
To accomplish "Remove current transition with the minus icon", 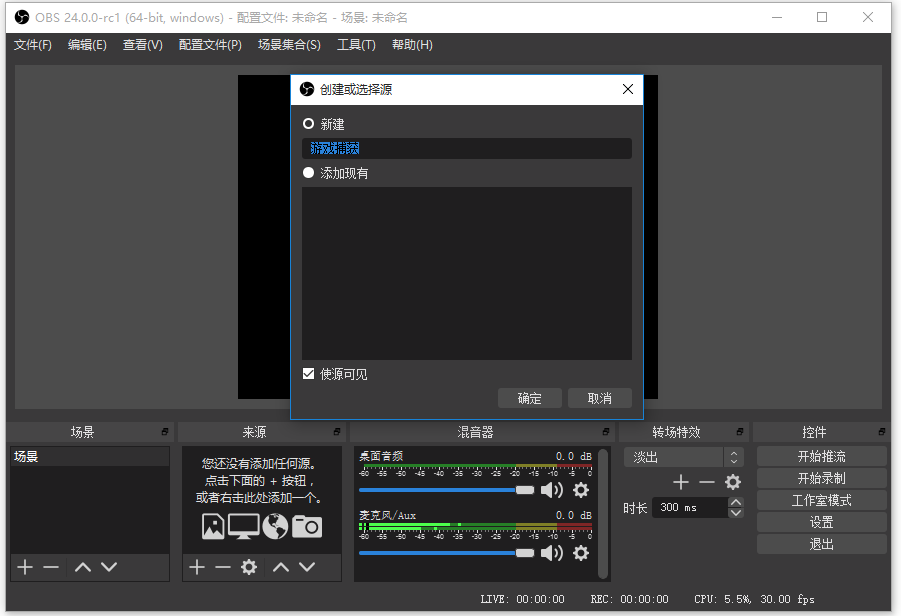I will (706, 481).
